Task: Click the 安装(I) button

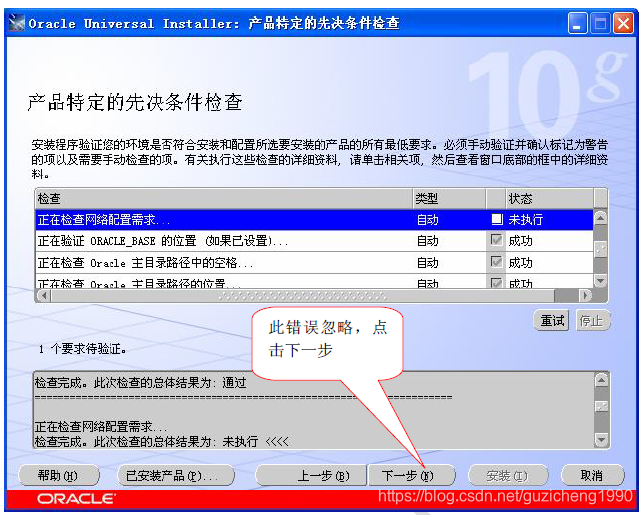Action: [508, 476]
